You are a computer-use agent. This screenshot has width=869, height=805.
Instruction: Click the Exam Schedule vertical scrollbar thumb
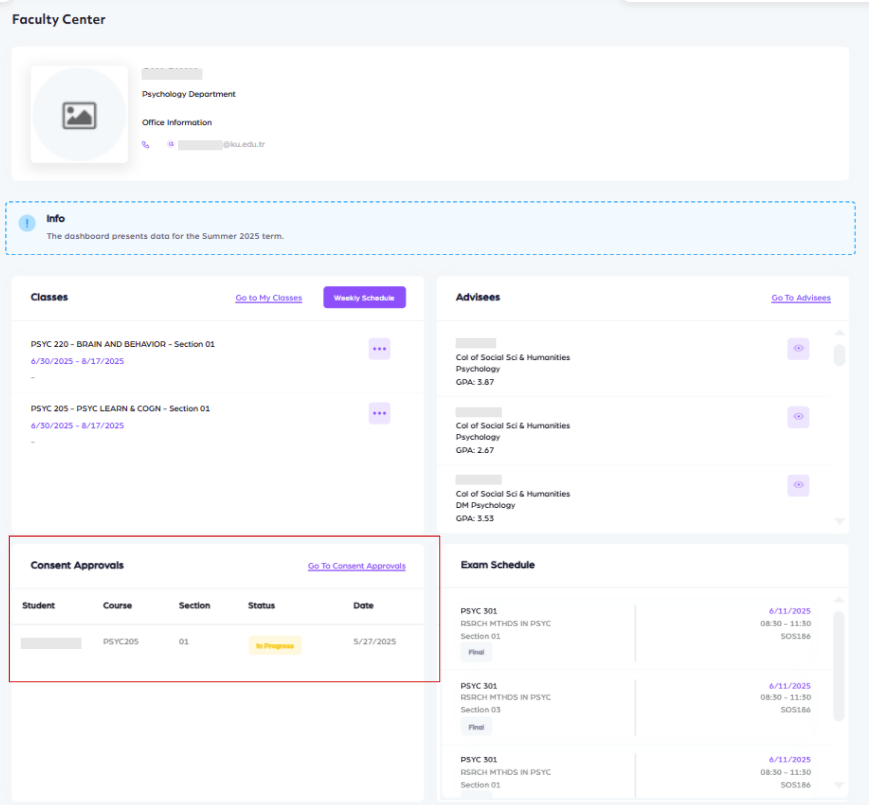(x=839, y=665)
